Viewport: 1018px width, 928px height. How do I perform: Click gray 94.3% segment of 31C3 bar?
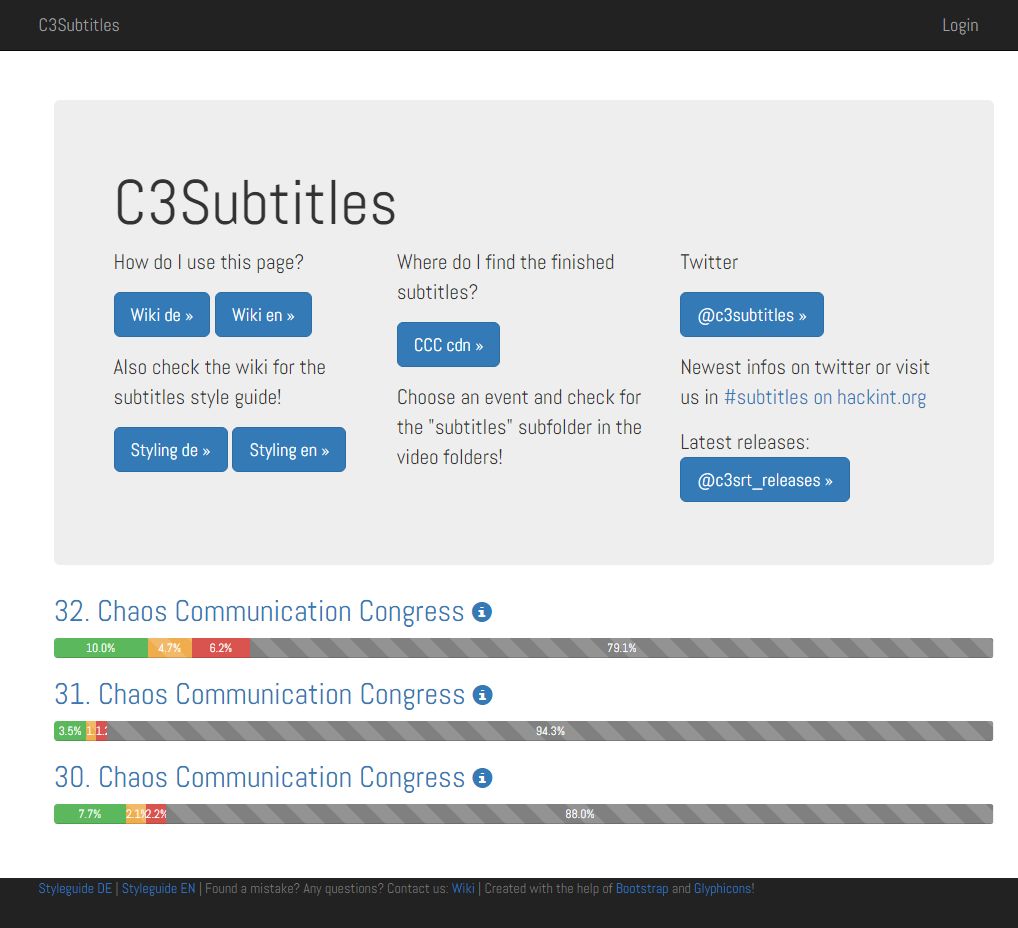[550, 731]
